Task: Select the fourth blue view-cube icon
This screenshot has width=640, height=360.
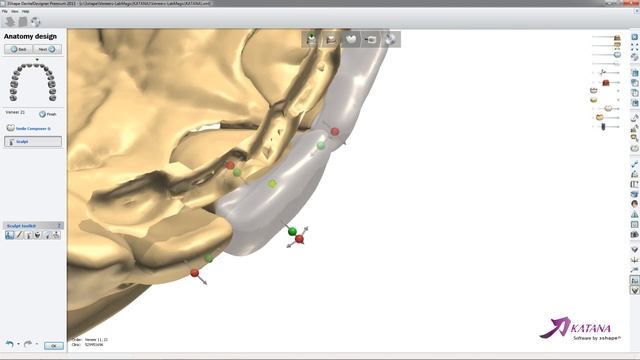Action: [635, 103]
